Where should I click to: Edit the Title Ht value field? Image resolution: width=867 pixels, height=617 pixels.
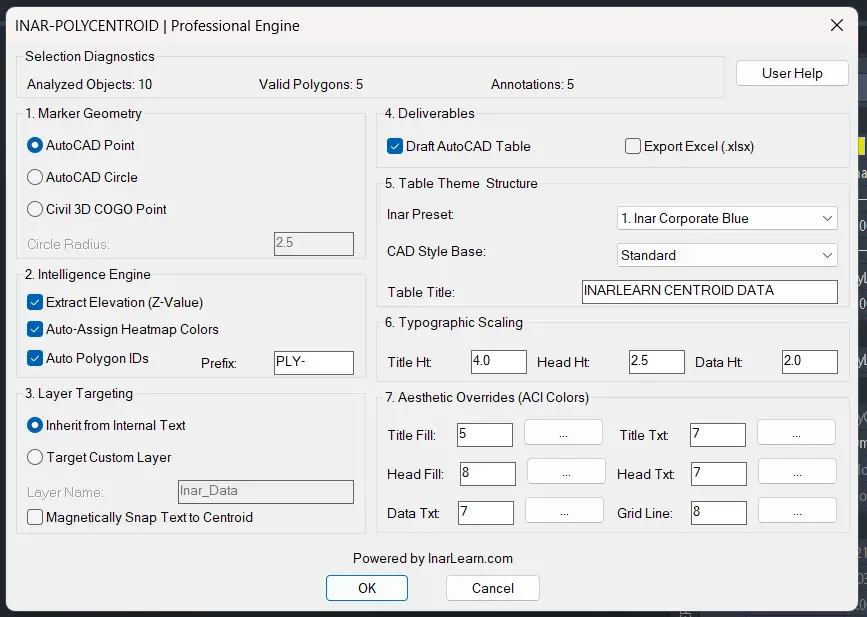(499, 362)
